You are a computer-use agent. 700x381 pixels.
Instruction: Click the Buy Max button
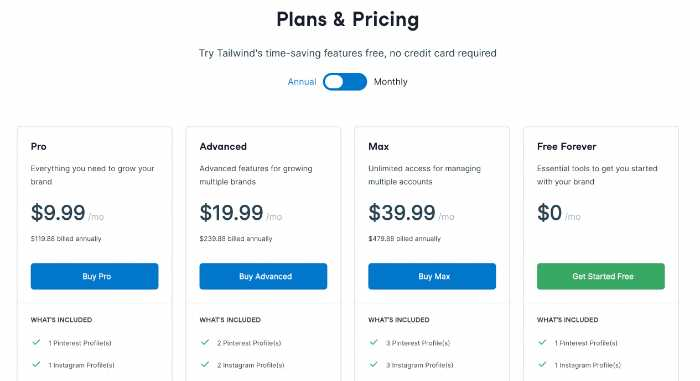(432, 276)
